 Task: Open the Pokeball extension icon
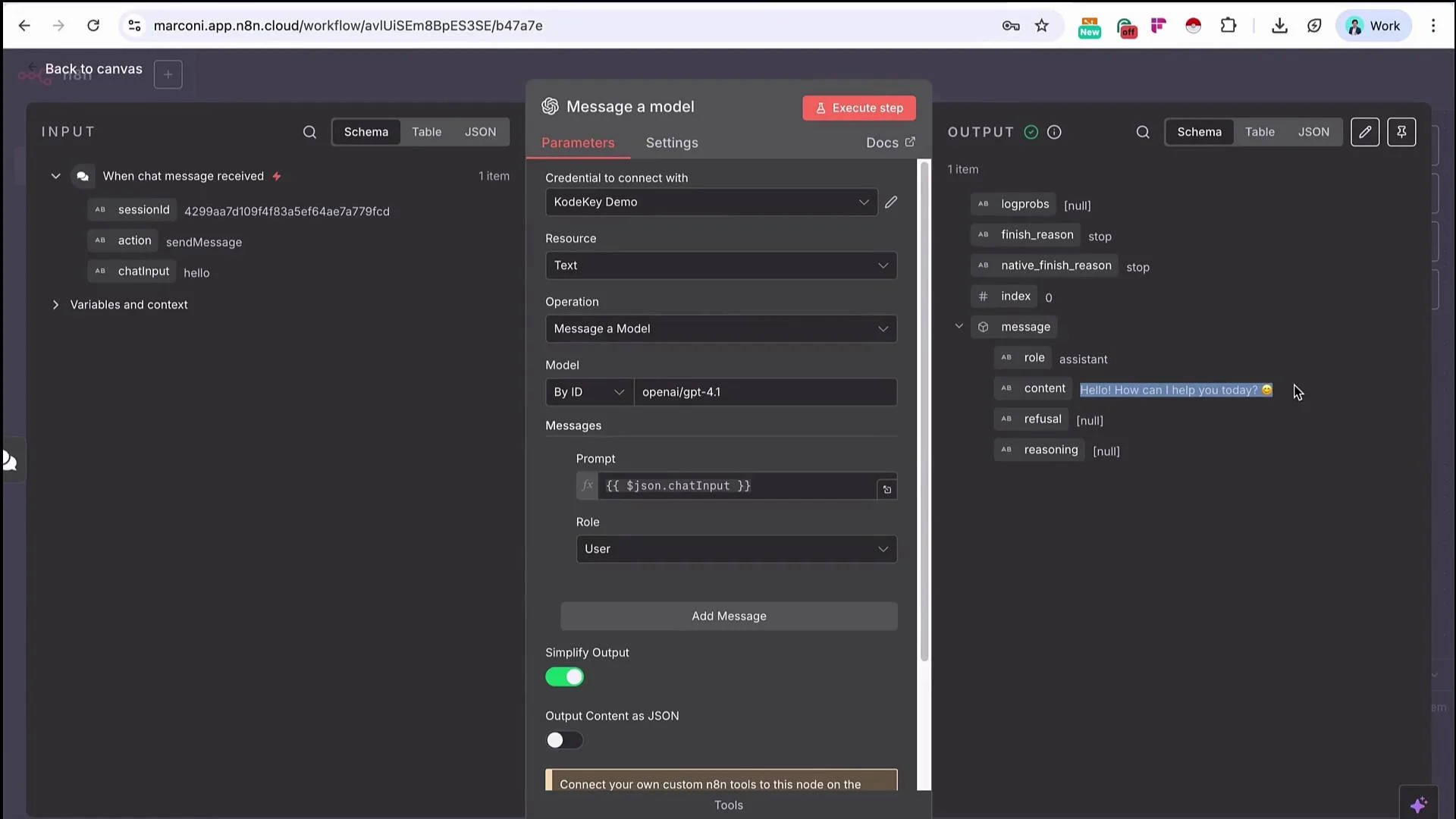1194,26
